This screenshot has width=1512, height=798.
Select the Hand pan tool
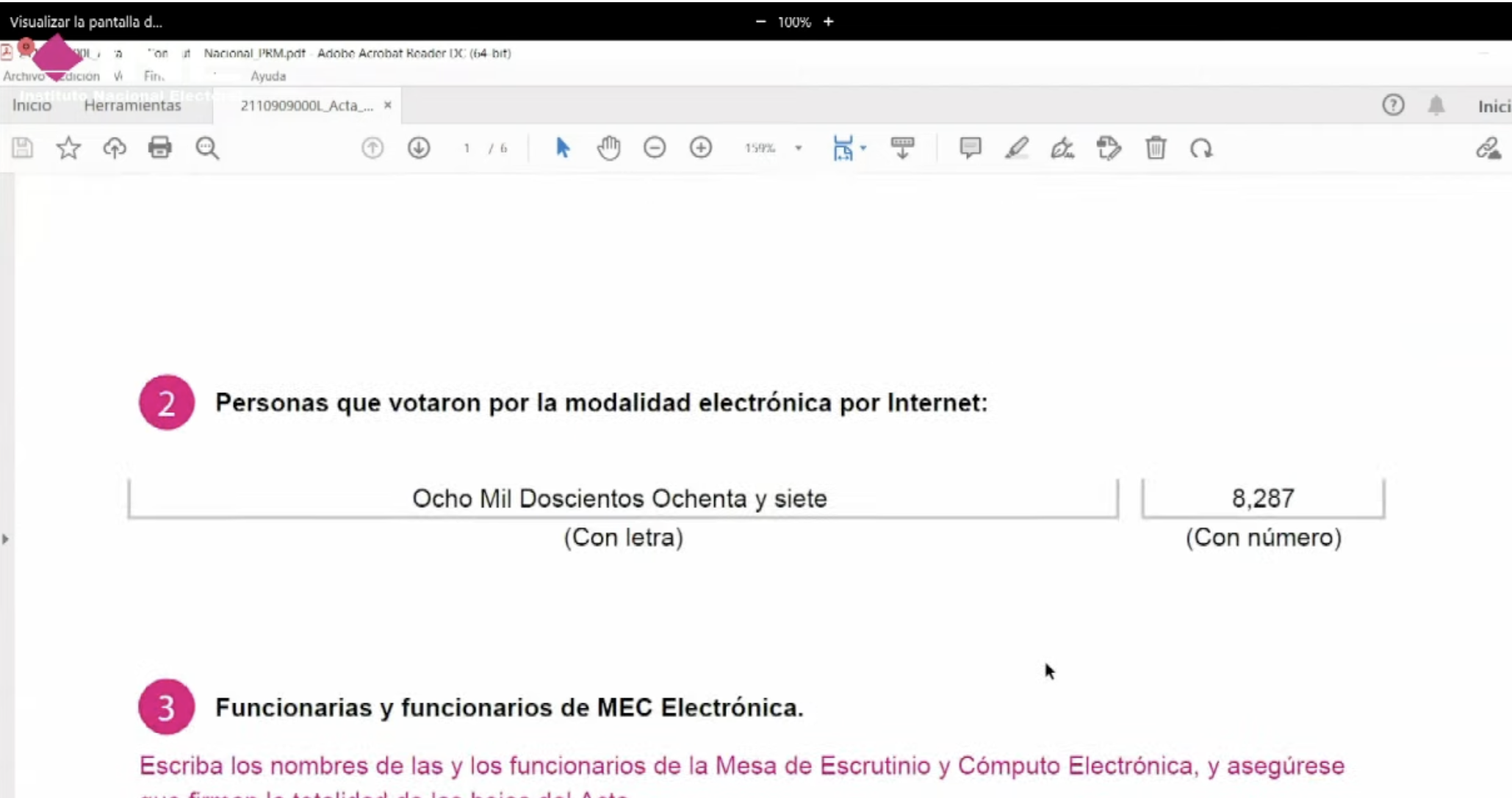click(608, 148)
